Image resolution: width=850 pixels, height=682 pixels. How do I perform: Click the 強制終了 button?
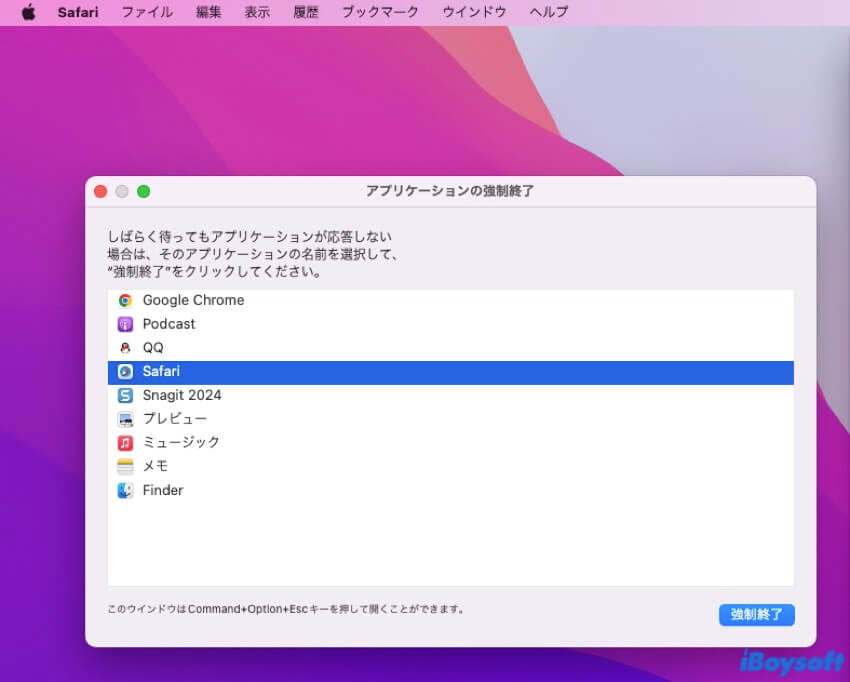757,615
